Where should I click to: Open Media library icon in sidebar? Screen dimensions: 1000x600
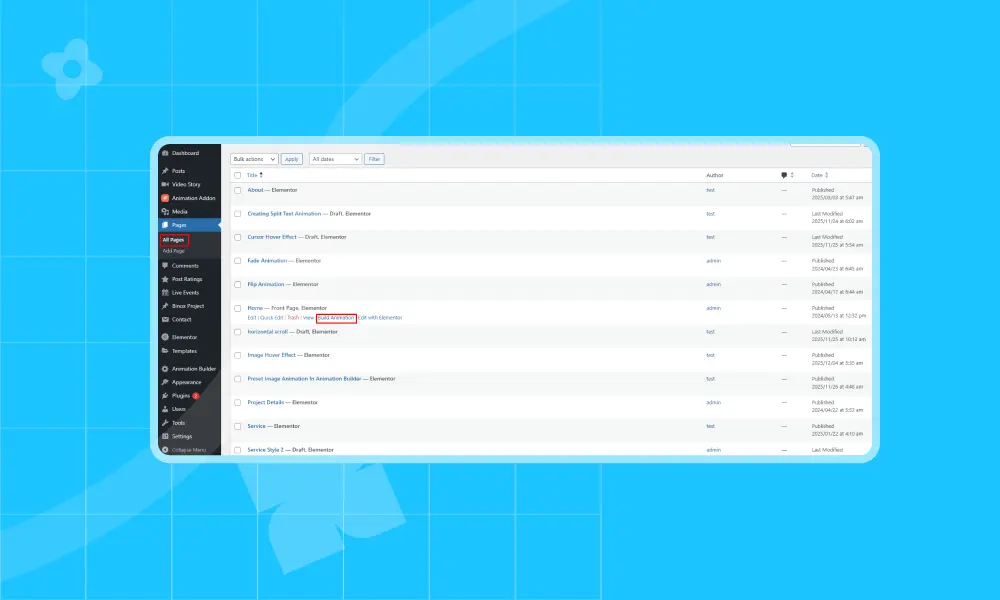pyautogui.click(x=165, y=212)
